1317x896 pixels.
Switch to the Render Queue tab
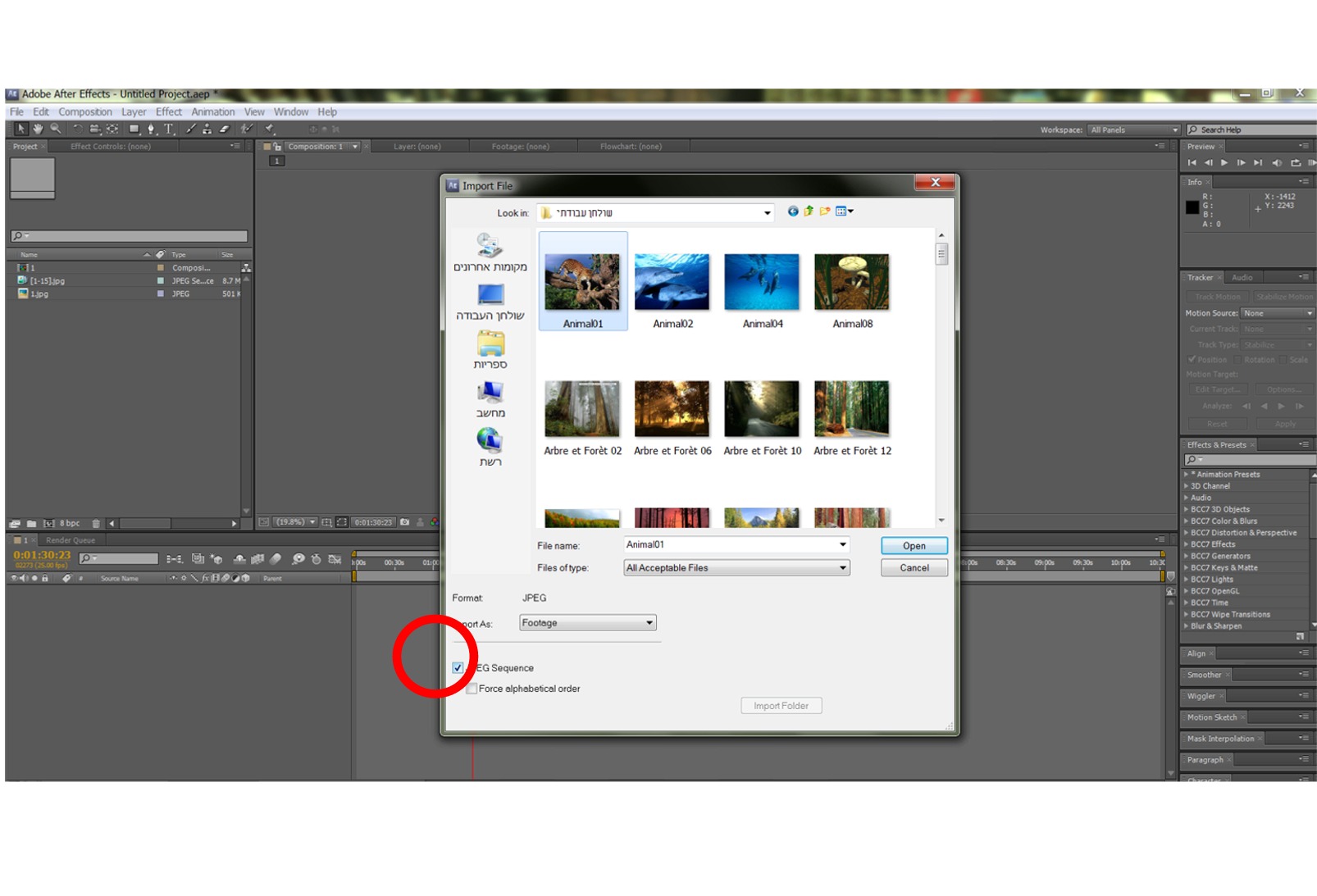(71, 540)
